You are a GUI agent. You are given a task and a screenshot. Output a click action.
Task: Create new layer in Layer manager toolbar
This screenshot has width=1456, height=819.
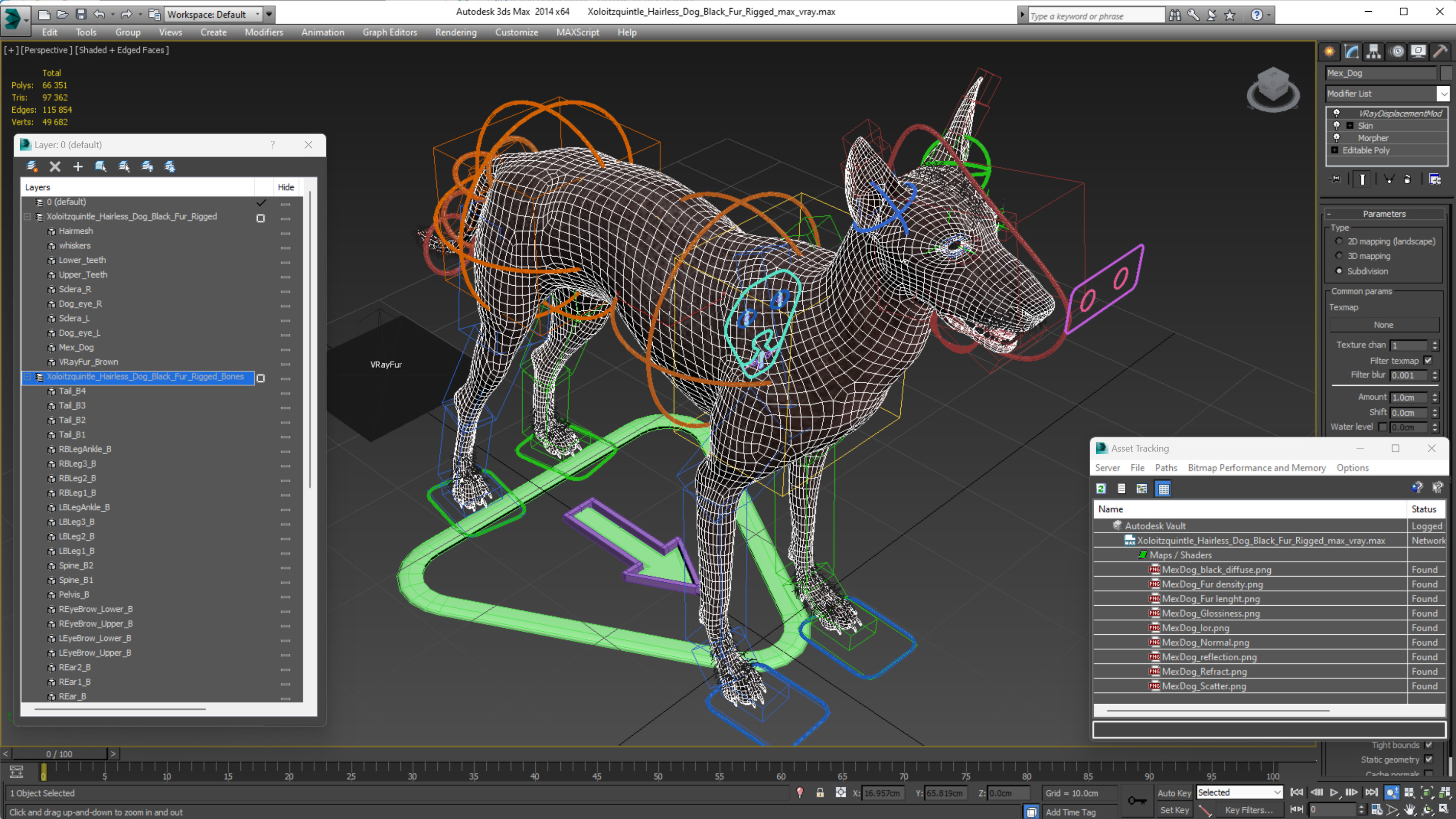point(32,166)
